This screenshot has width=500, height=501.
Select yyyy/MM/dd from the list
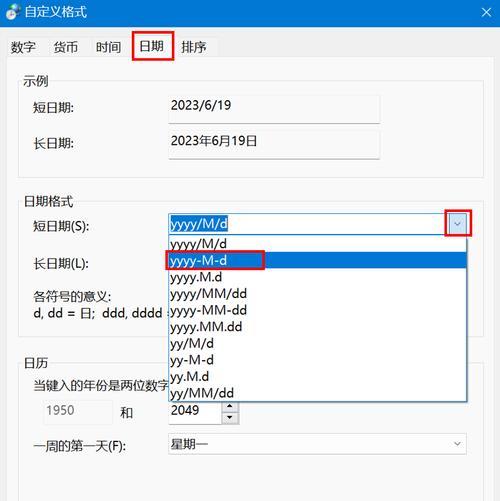[x=317, y=294]
